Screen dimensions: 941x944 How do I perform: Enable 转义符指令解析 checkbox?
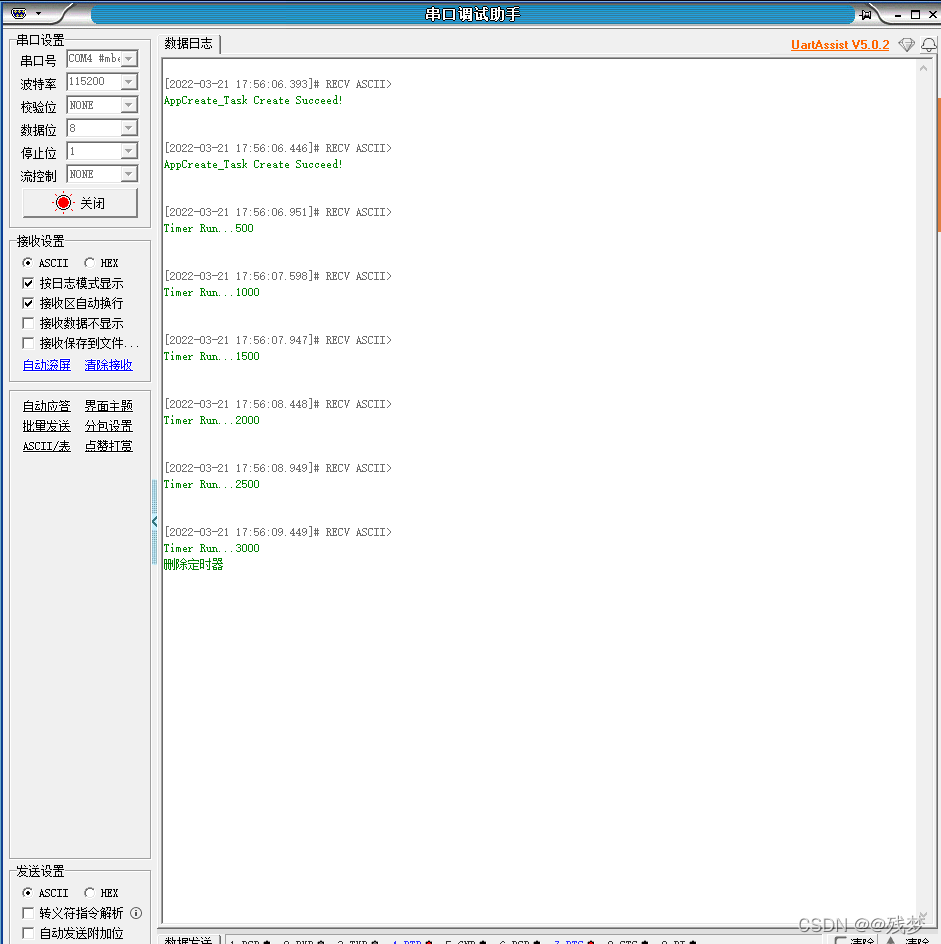pos(28,913)
